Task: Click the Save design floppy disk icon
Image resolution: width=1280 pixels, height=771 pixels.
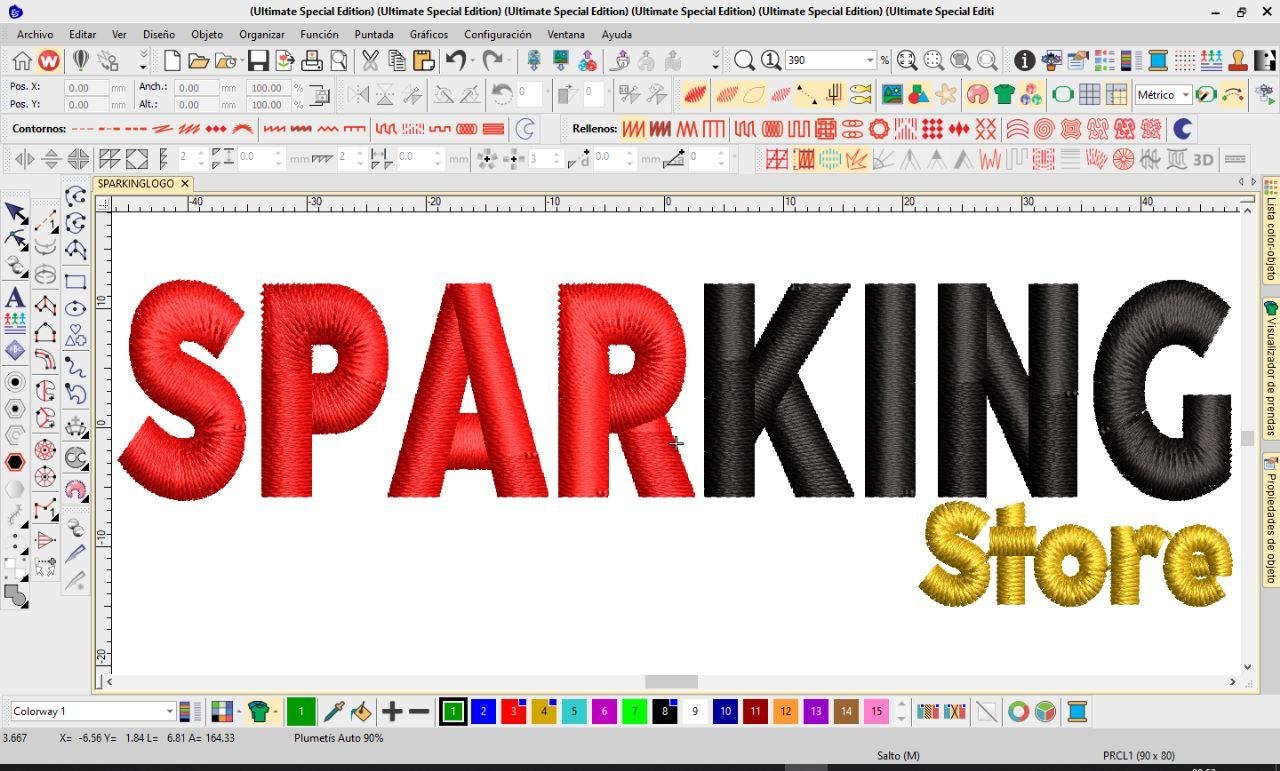Action: pos(258,61)
